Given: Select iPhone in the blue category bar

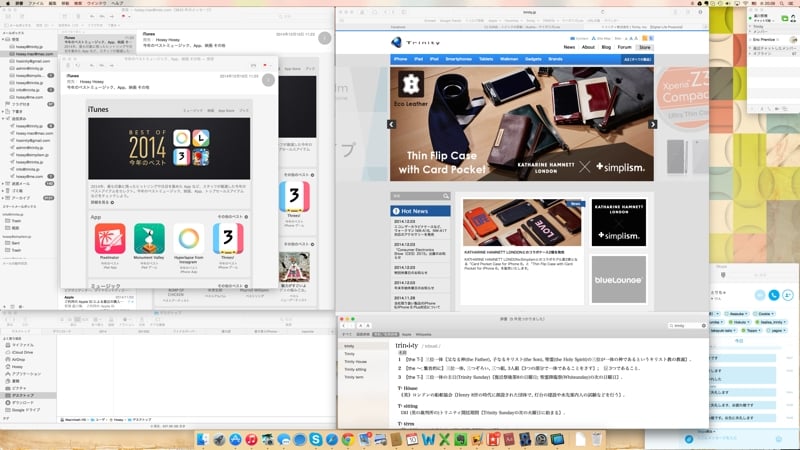Looking at the screenshot, I should pyautogui.click(x=400, y=59).
